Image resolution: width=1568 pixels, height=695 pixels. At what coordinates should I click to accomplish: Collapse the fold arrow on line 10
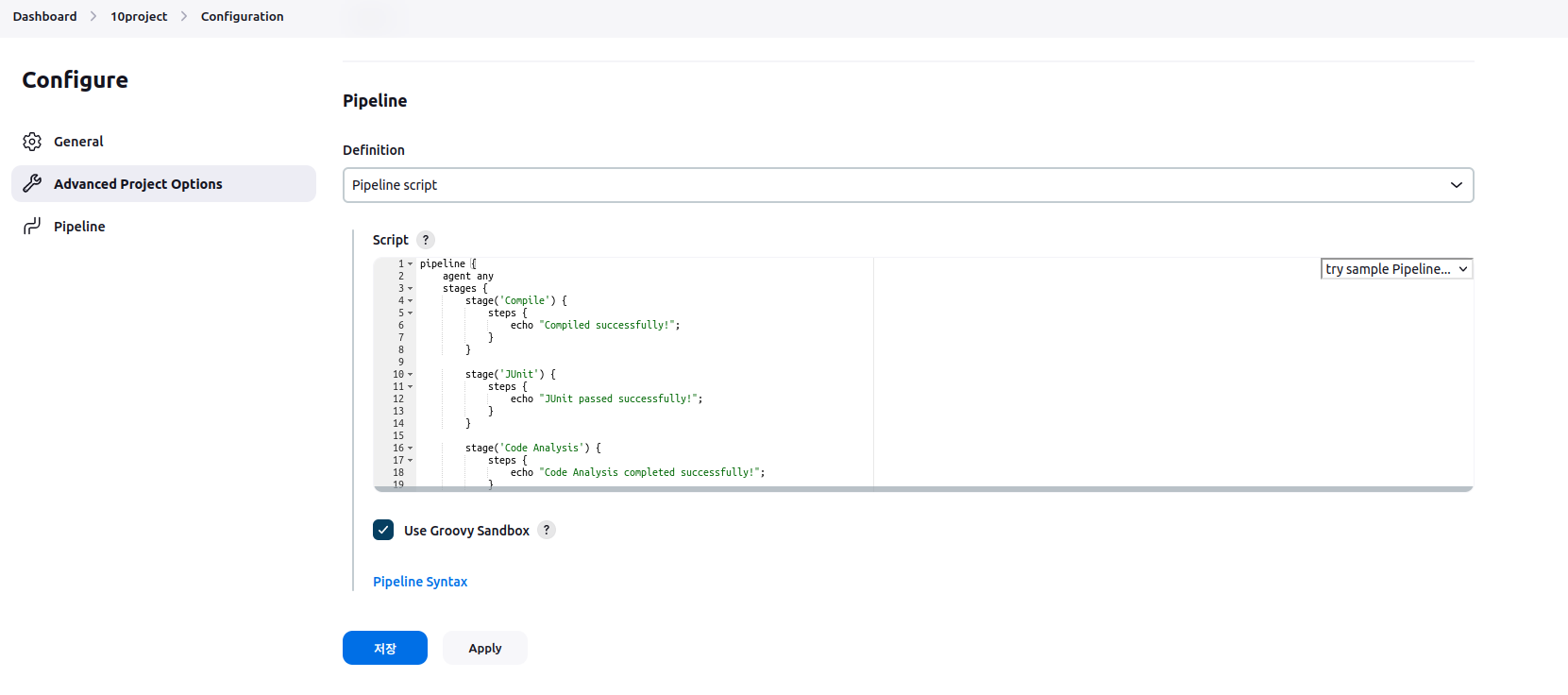pyautogui.click(x=410, y=375)
